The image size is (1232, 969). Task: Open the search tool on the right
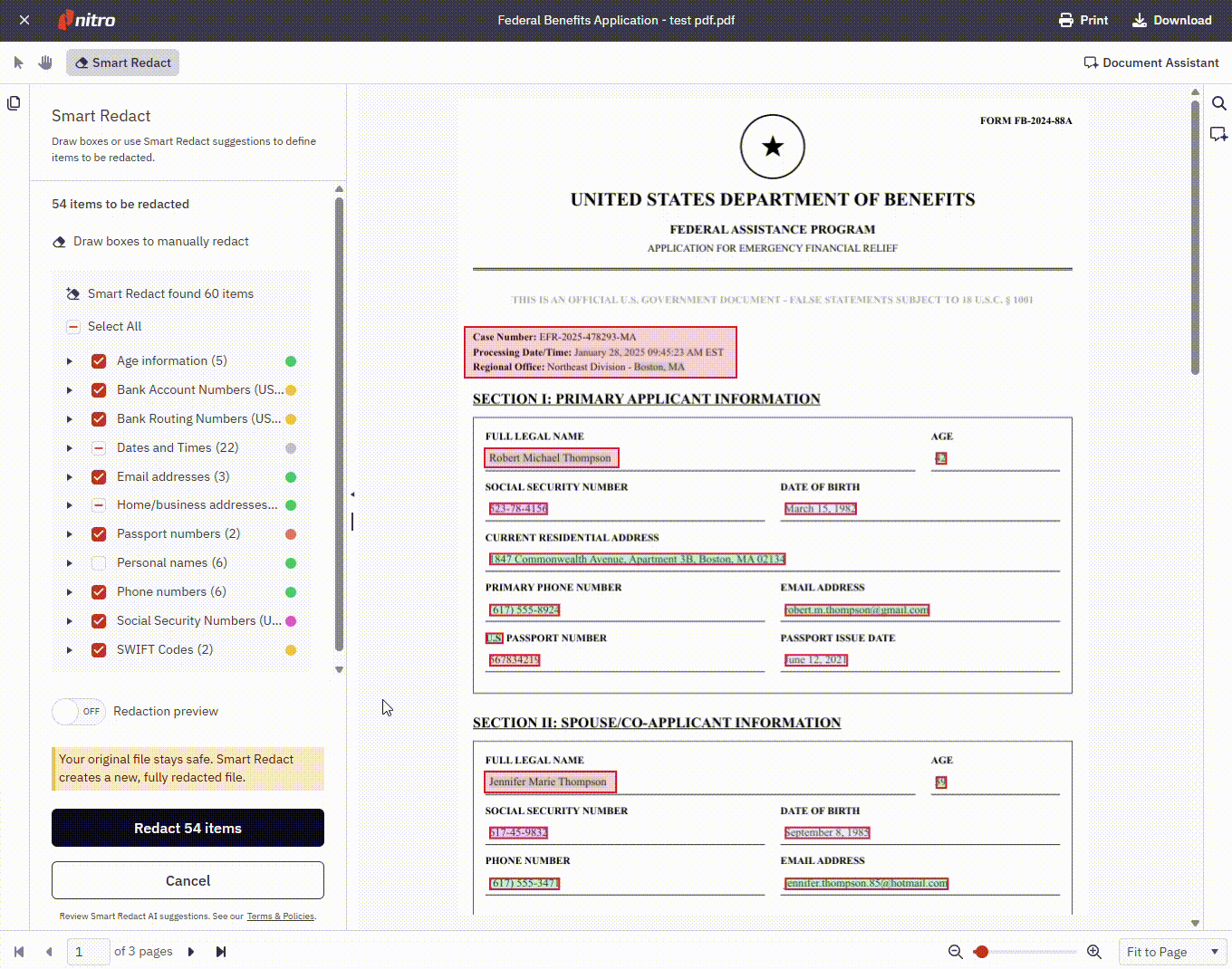pos(1218,103)
